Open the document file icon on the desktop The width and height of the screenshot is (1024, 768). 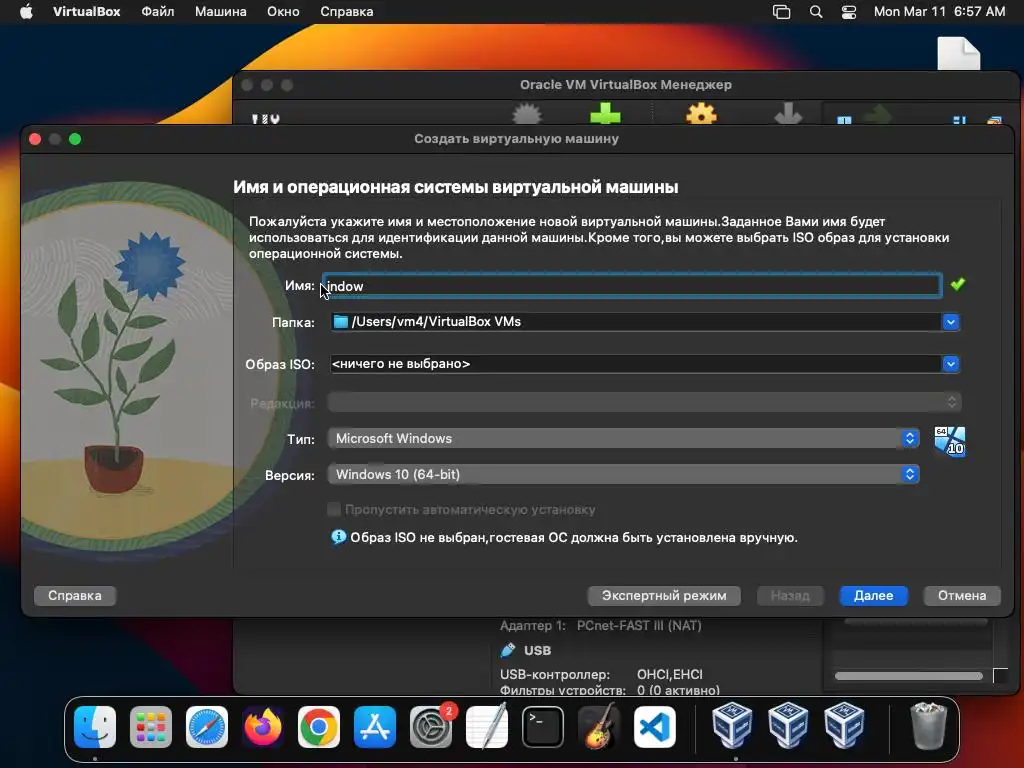(959, 54)
